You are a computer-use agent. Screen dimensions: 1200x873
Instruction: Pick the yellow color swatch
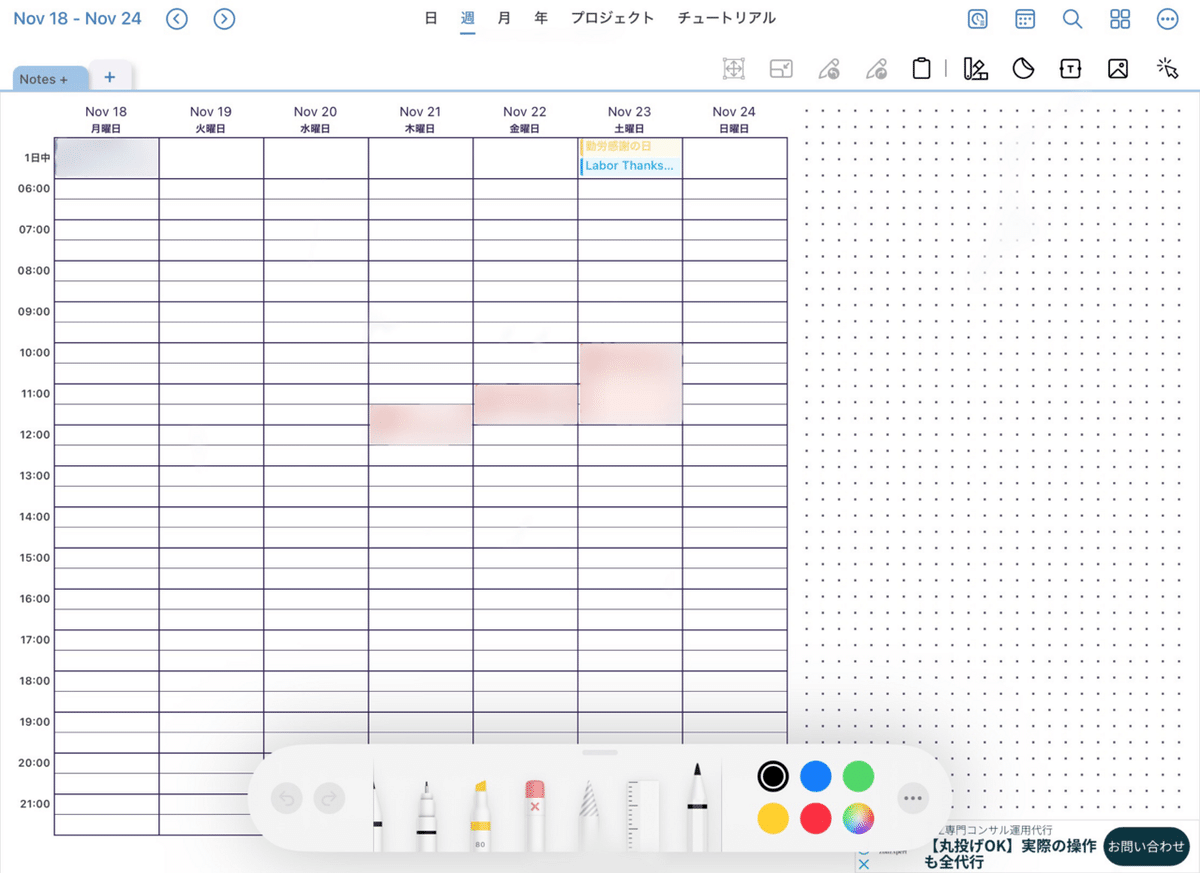773,818
